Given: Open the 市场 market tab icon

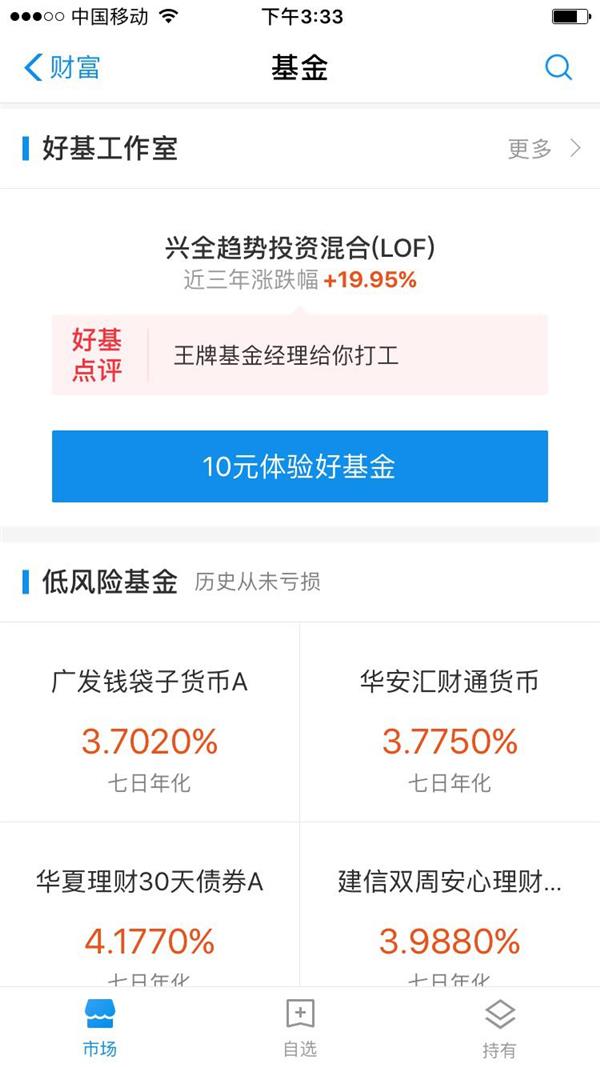Looking at the screenshot, I should tap(100, 1015).
